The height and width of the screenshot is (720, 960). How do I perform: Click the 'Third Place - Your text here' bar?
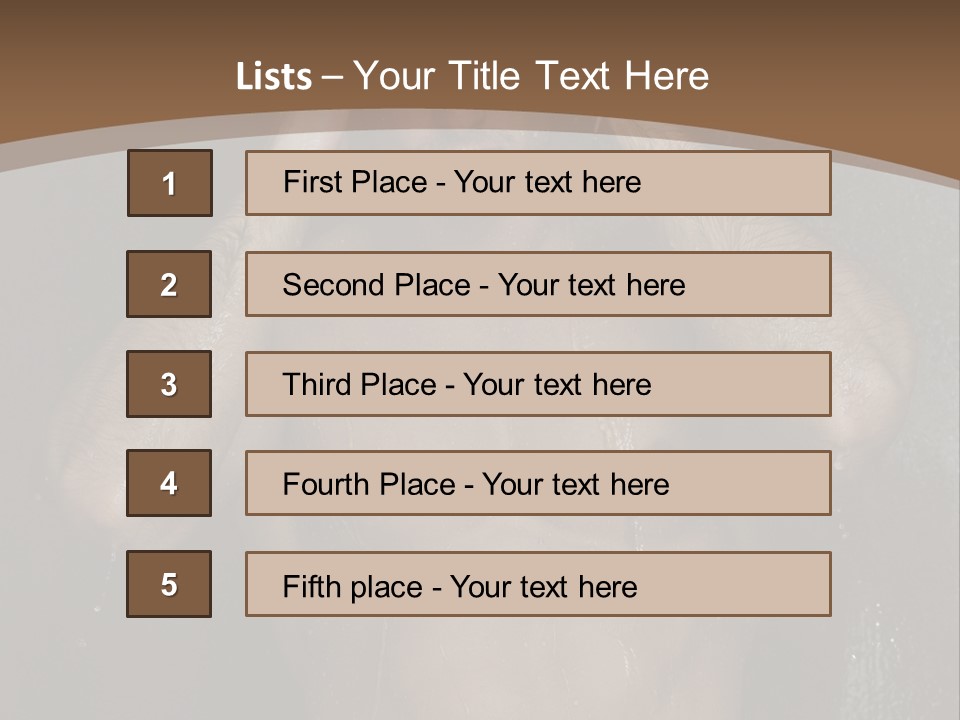click(538, 384)
